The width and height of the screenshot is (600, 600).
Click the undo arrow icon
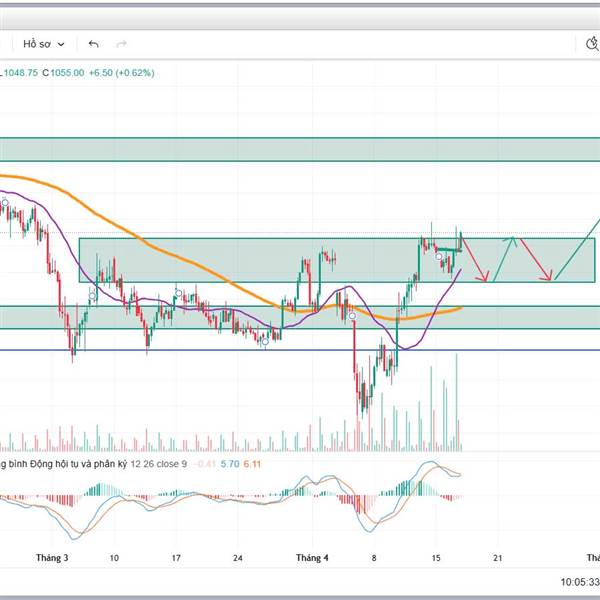[x=94, y=44]
